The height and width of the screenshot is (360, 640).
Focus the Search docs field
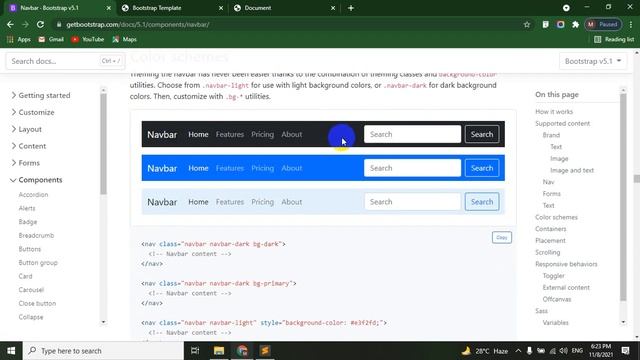(65, 61)
